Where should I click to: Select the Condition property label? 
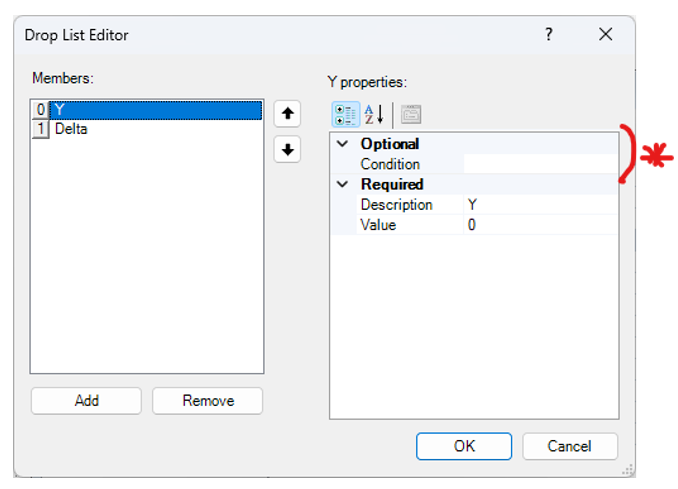390,164
